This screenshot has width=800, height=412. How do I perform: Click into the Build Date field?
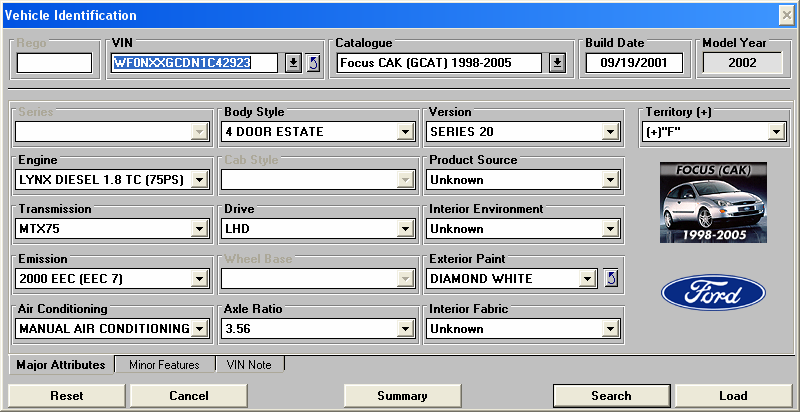634,63
